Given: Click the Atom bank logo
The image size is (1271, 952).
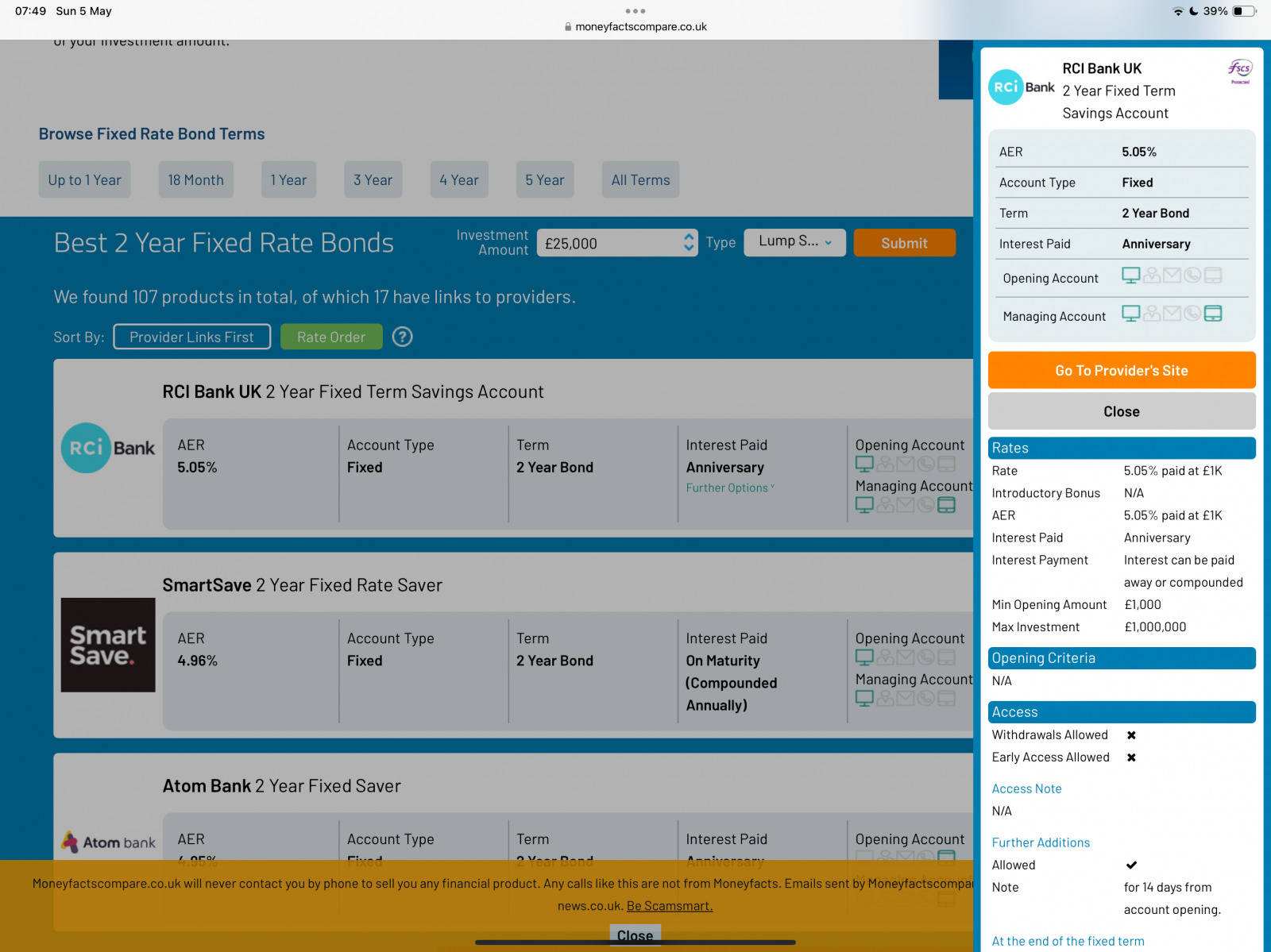Looking at the screenshot, I should click(x=108, y=842).
